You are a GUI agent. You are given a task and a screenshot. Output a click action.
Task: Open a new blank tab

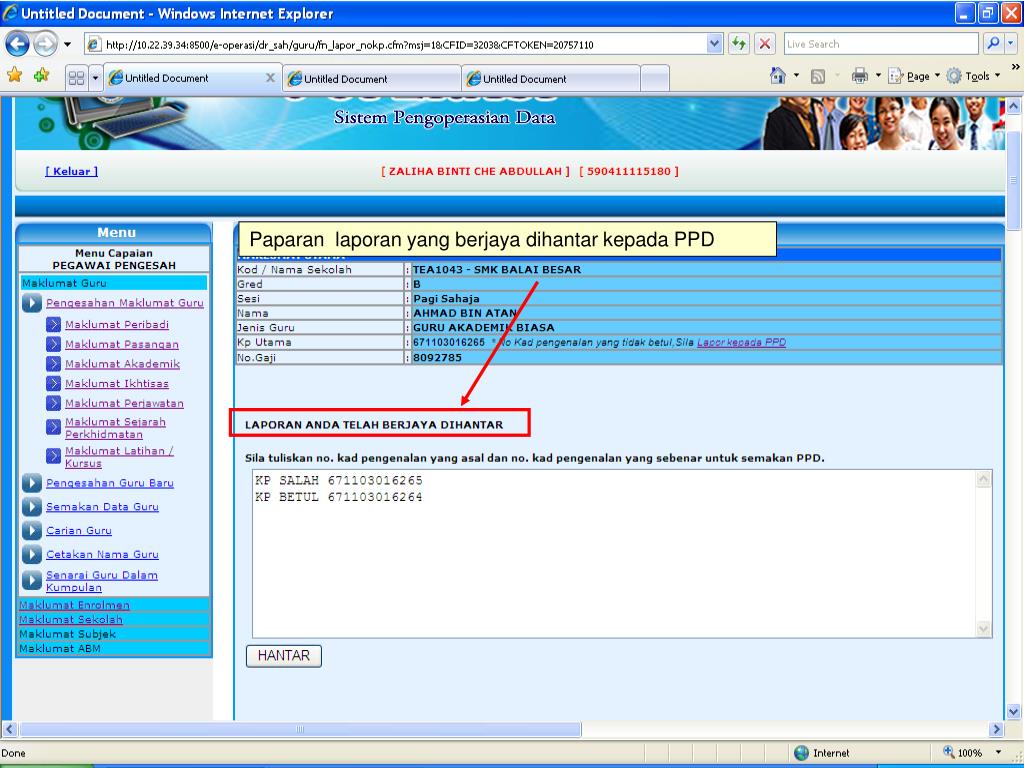click(x=655, y=79)
